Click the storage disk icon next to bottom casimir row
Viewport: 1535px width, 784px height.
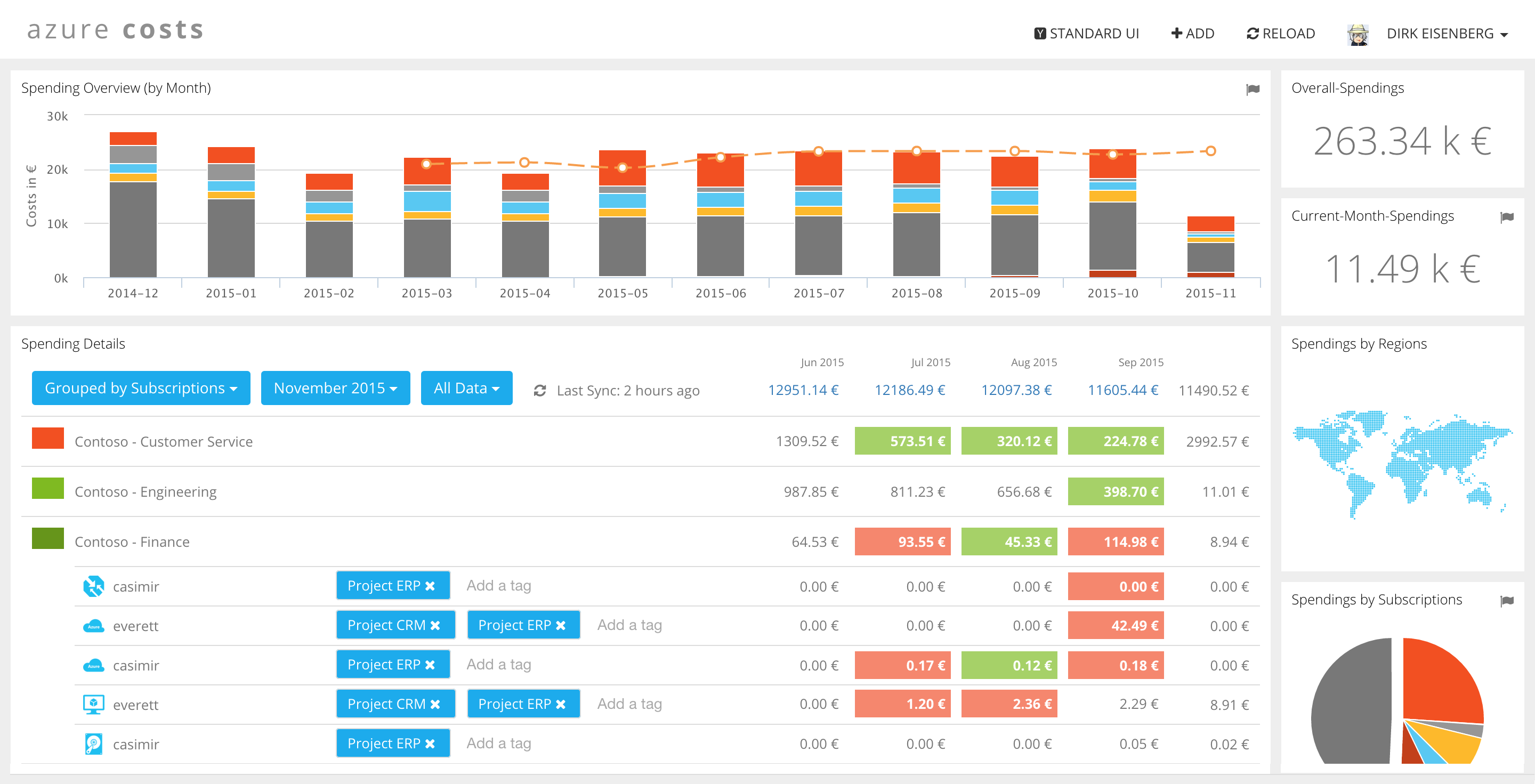tap(94, 743)
